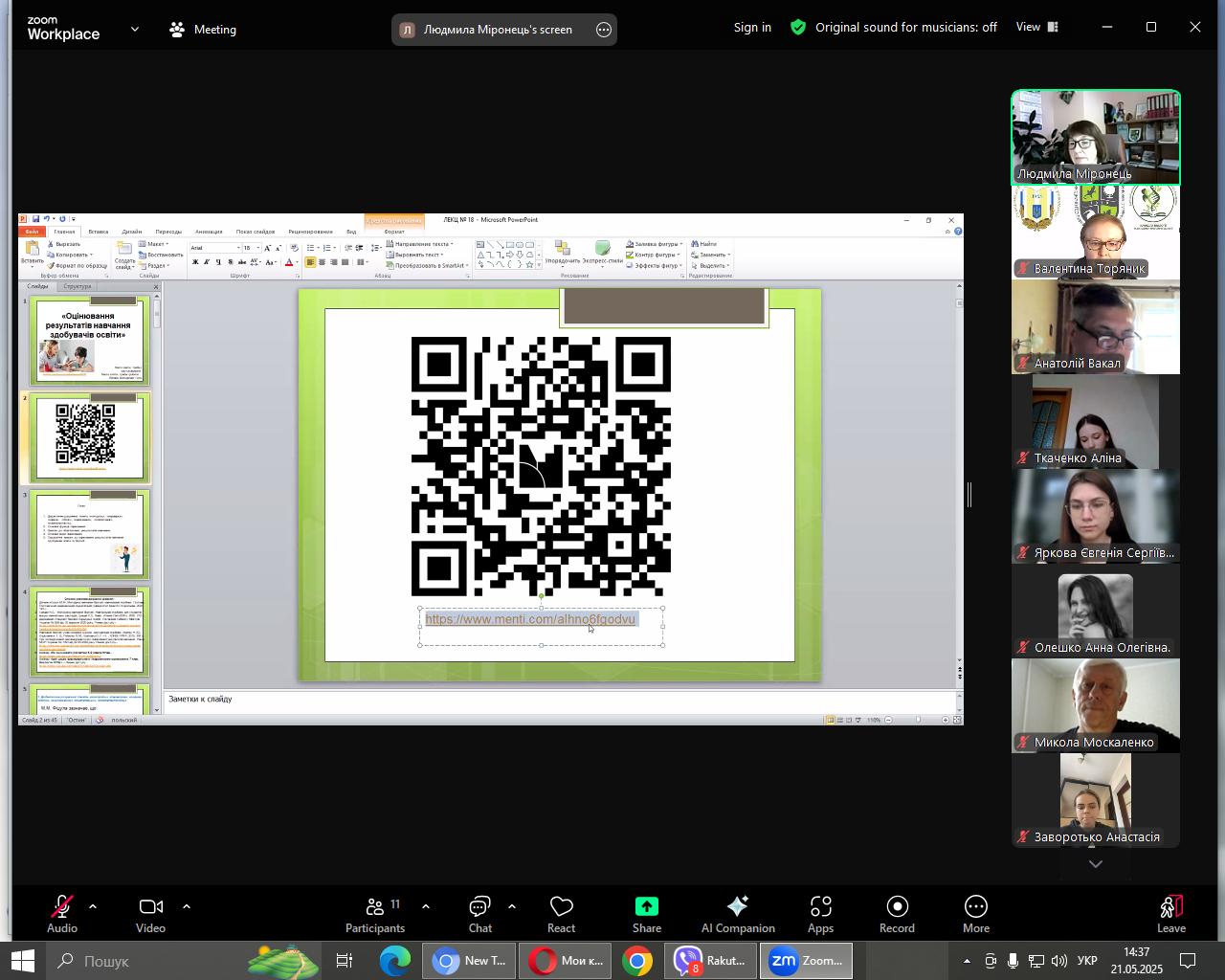Viewport: 1225px width, 980px height.
Task: Click Leave meeting button
Action: pyautogui.click(x=1171, y=914)
